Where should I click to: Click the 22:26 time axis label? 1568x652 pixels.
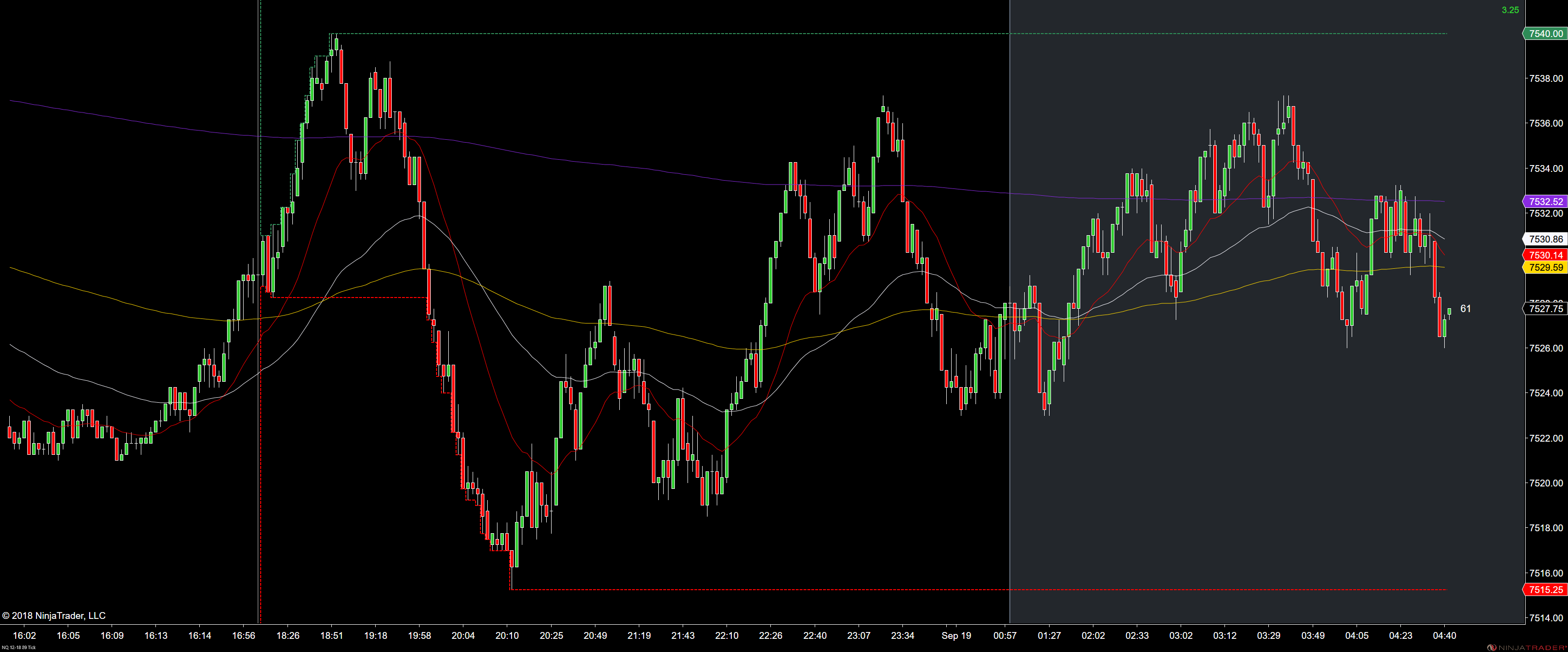point(771,635)
